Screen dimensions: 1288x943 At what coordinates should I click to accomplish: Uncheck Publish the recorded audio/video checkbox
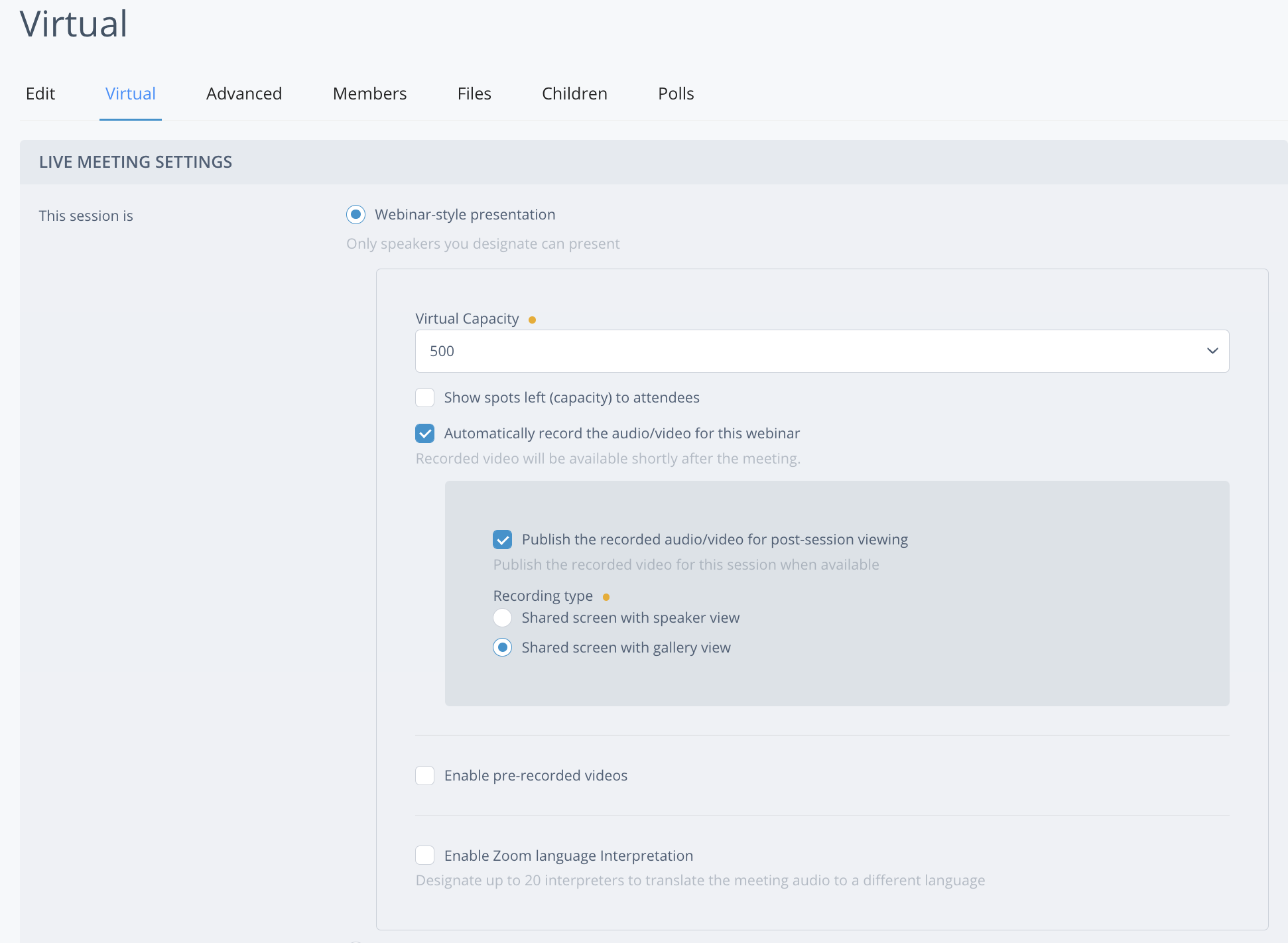click(x=503, y=539)
